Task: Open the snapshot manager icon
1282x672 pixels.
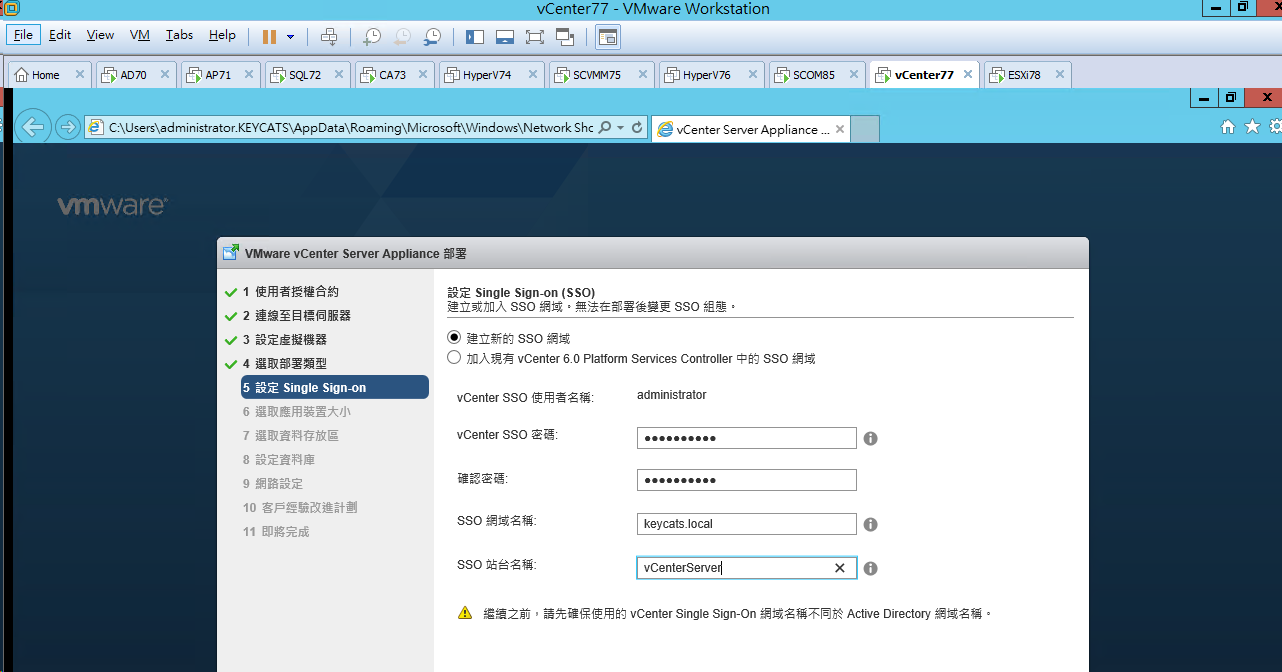Action: tap(432, 37)
